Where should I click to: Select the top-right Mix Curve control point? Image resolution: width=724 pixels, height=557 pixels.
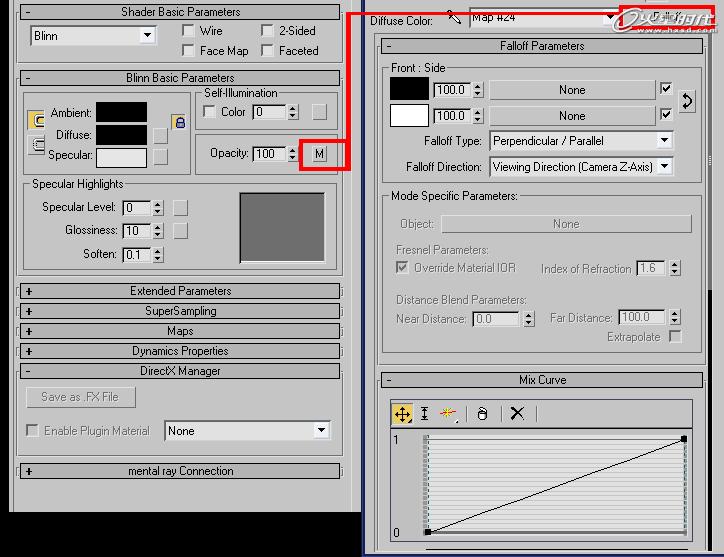pos(684,439)
